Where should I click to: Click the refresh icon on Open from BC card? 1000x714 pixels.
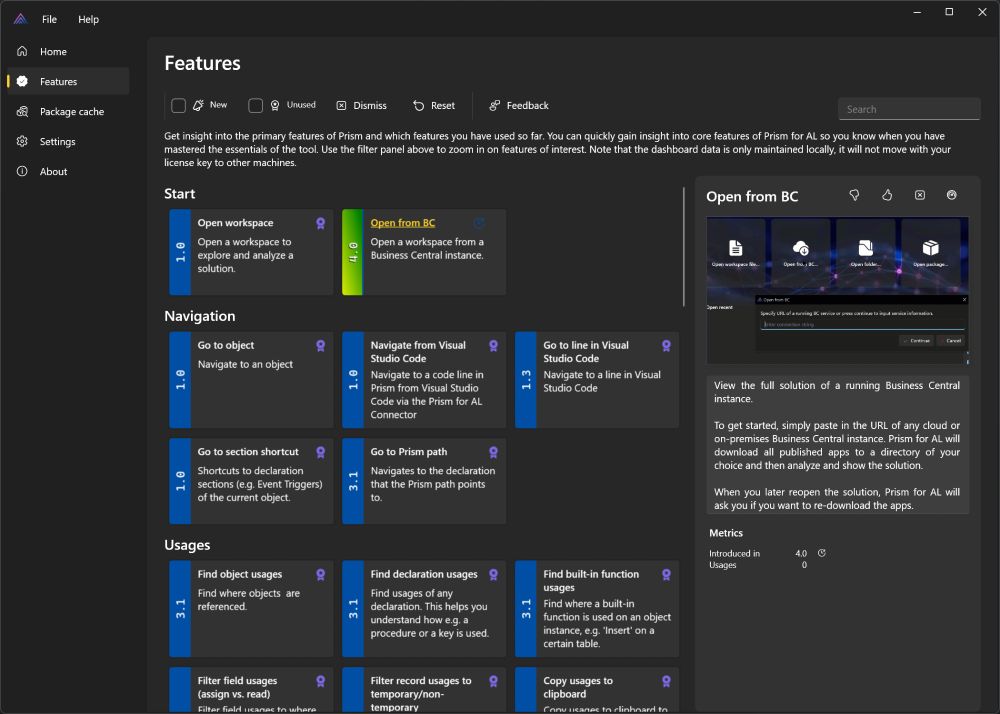[479, 222]
